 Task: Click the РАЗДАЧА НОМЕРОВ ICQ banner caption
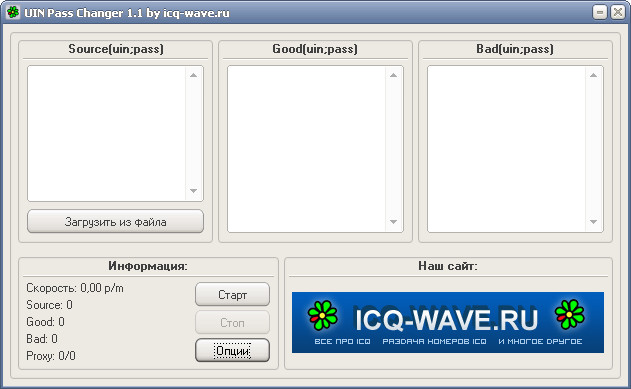point(435,342)
